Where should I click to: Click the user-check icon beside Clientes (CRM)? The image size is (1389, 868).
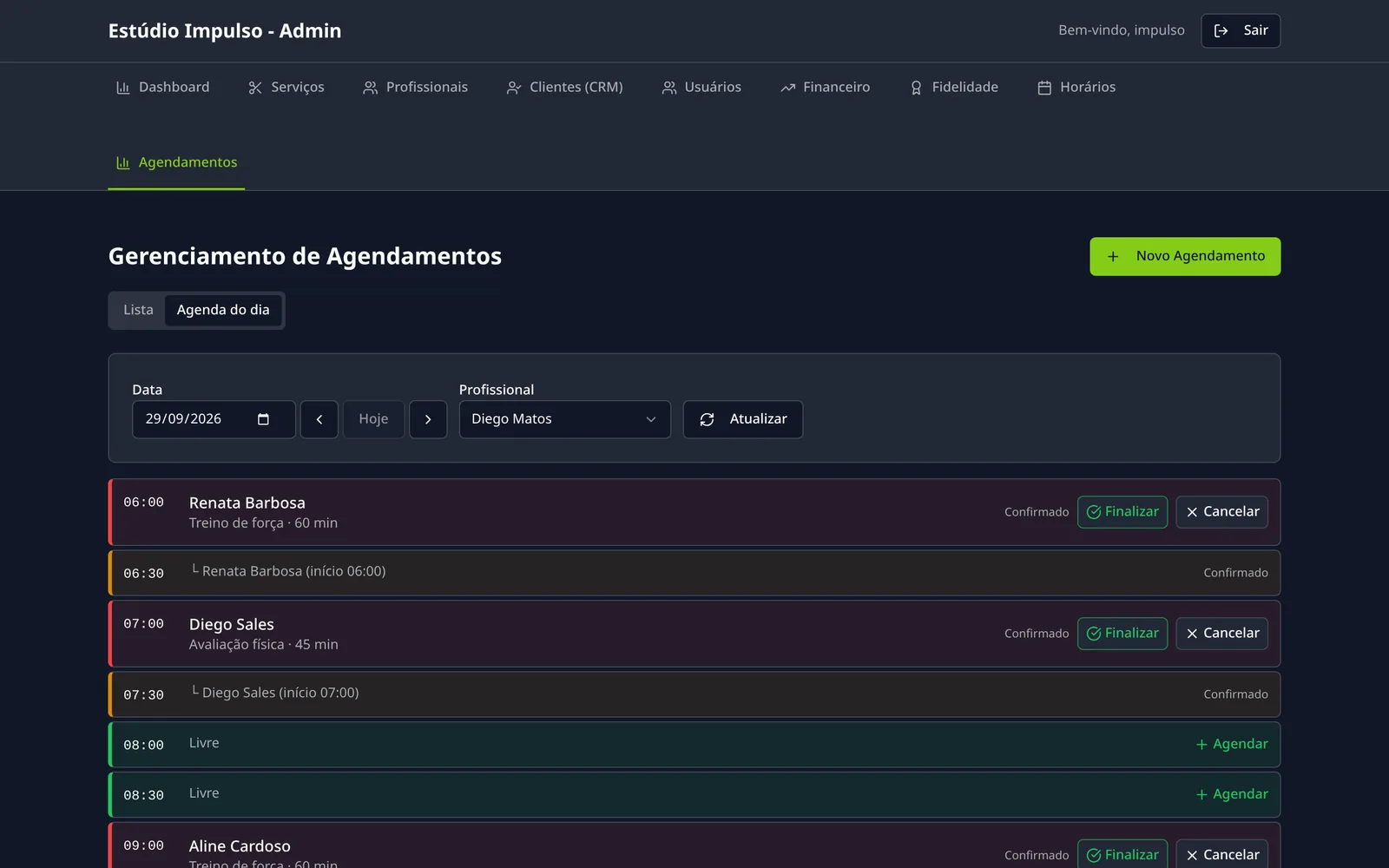(x=514, y=88)
